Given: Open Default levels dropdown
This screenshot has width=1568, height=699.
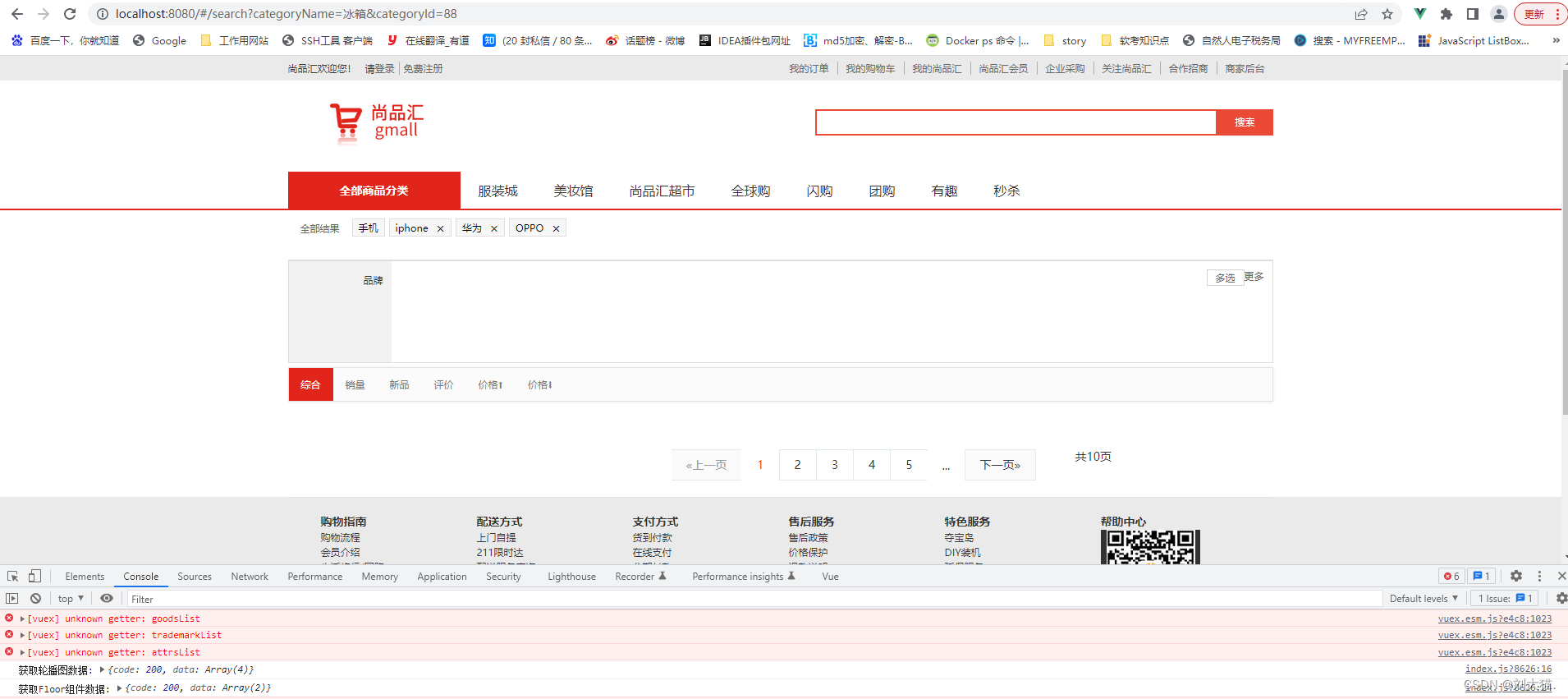Looking at the screenshot, I should pos(1424,599).
